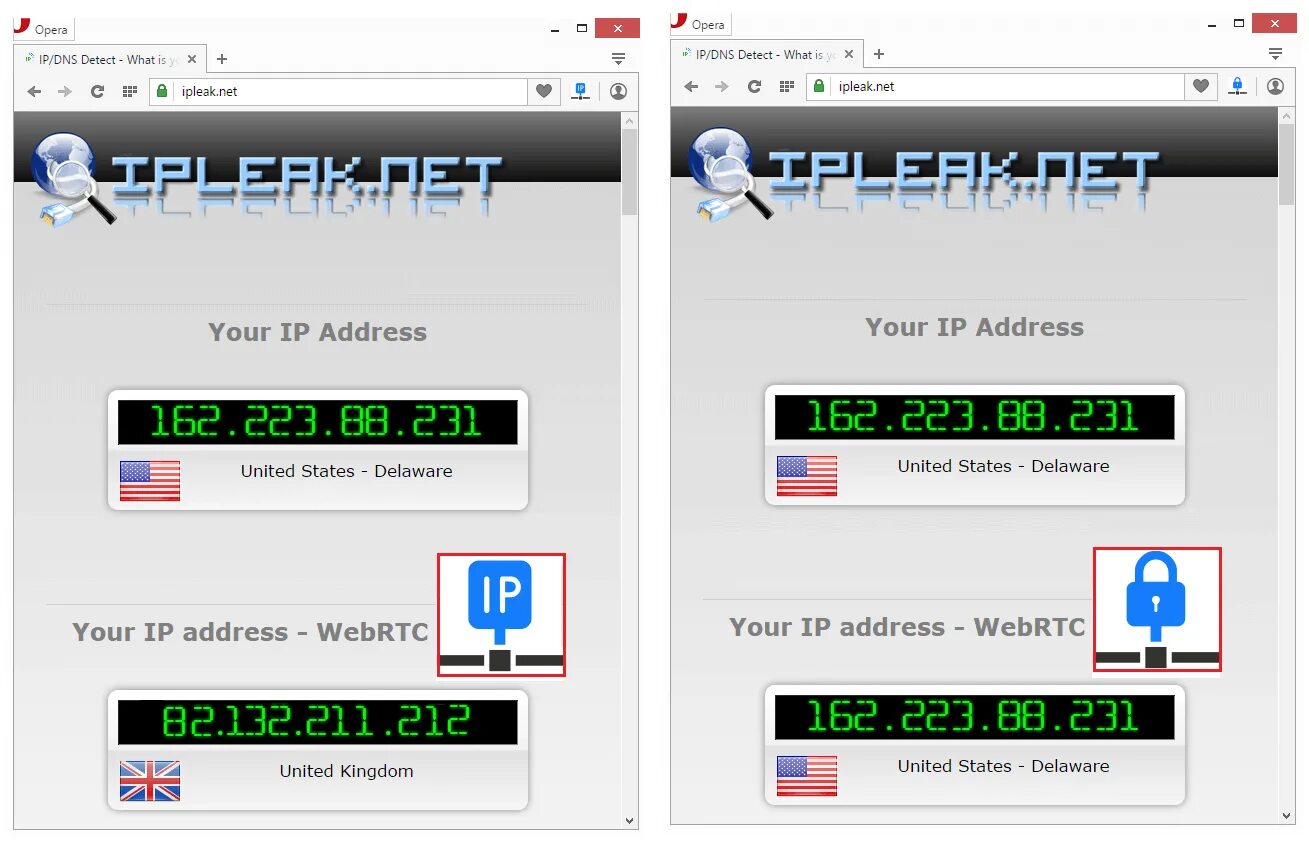Open Speed Dial grid in left window
1309x844 pixels.
click(x=129, y=91)
